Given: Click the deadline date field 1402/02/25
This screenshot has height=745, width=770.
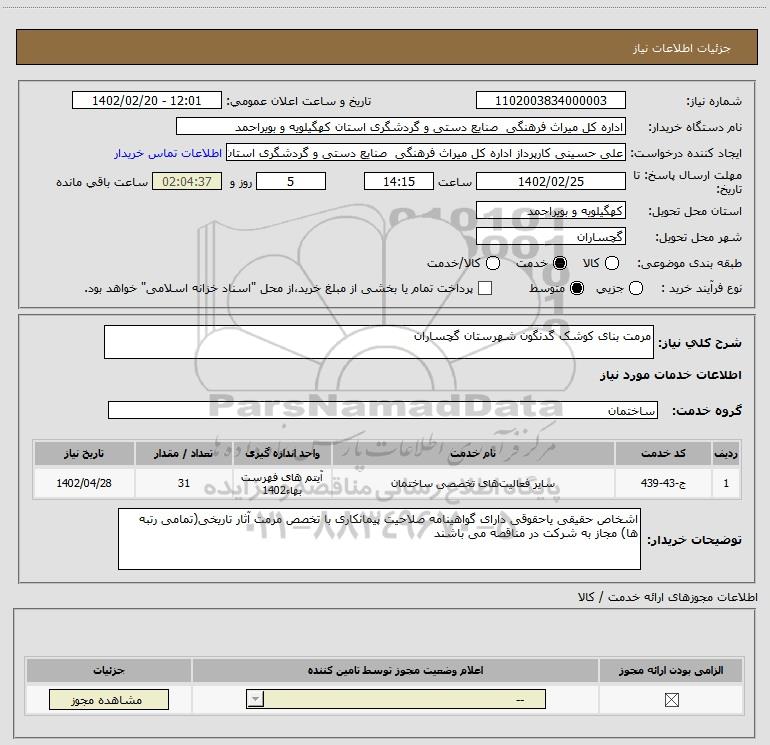Looking at the screenshot, I should [550, 181].
